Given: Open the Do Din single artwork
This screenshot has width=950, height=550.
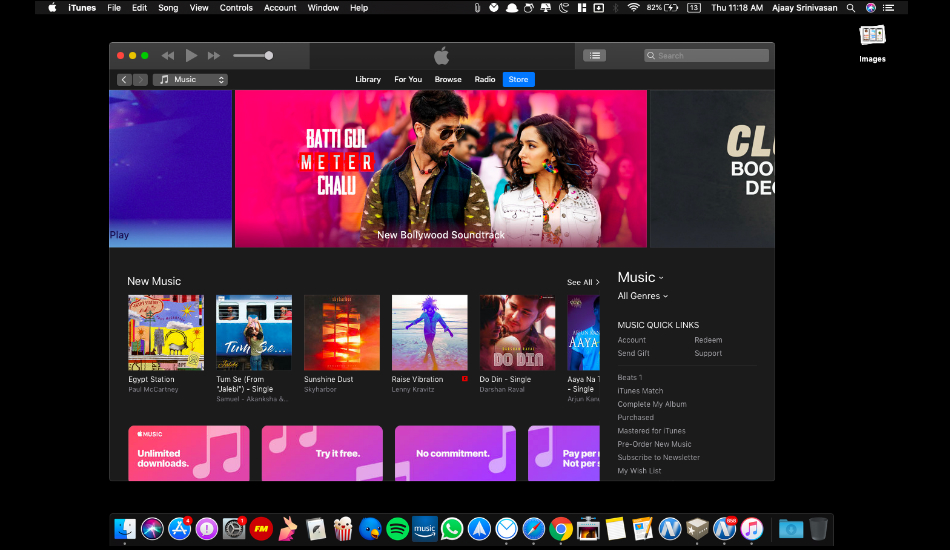Looking at the screenshot, I should [517, 333].
